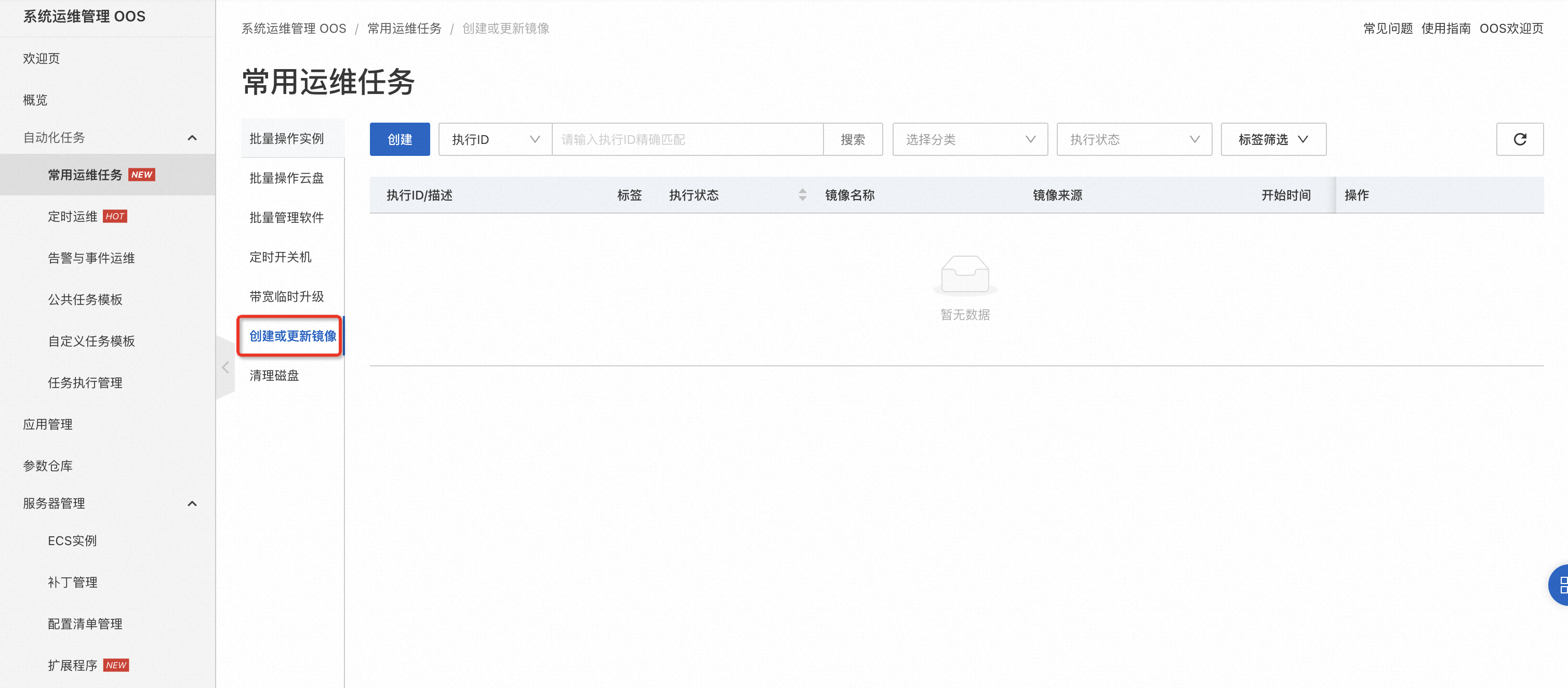Open the 常见问题 link
This screenshot has height=688, width=1568.
(1387, 29)
